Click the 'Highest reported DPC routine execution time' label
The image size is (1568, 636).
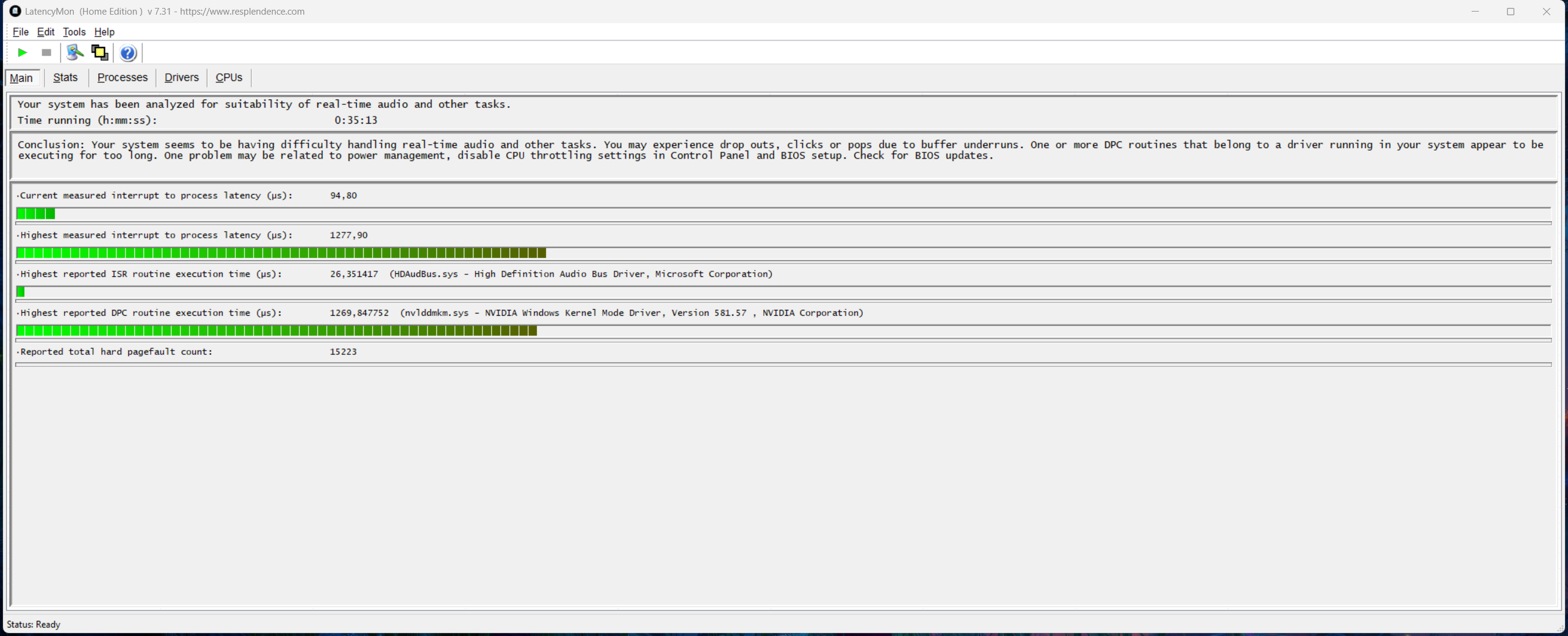click(150, 313)
